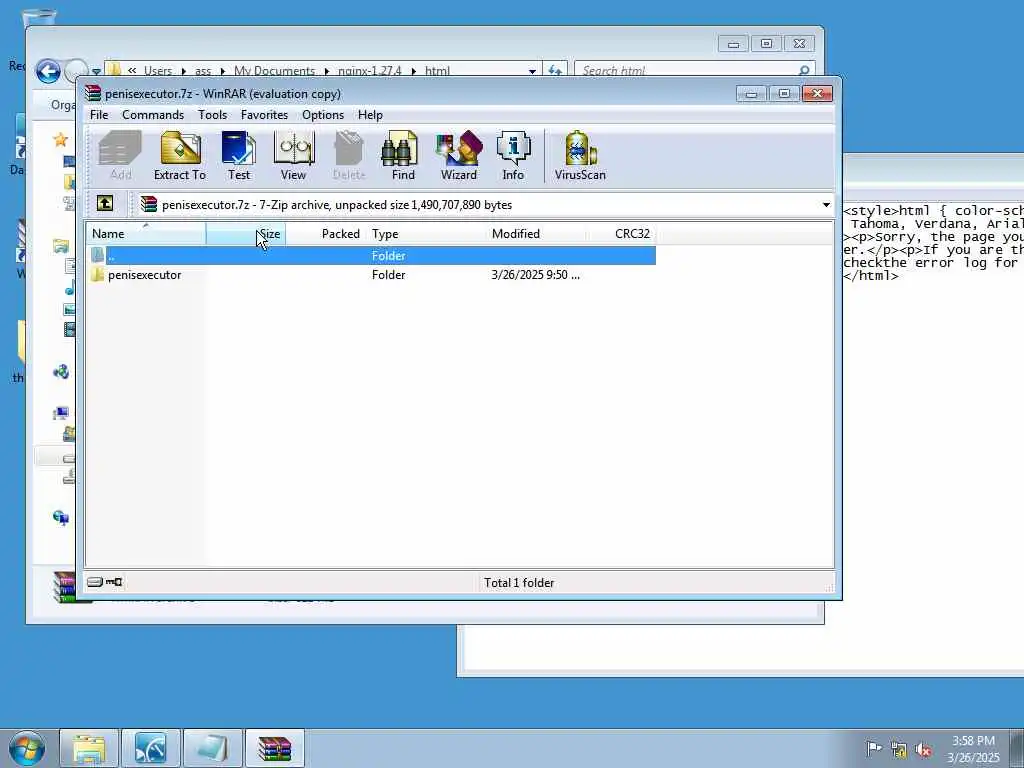Click Explorer refresh button
The width and height of the screenshot is (1024, 768).
(555, 71)
